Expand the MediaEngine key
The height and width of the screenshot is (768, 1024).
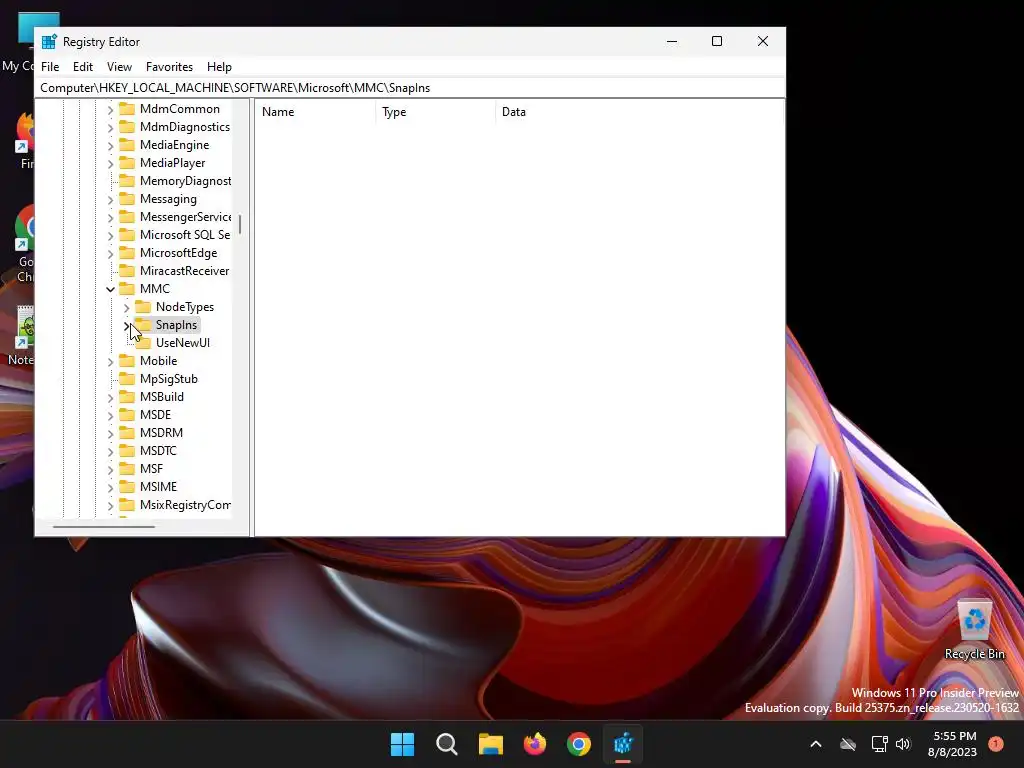110,146
